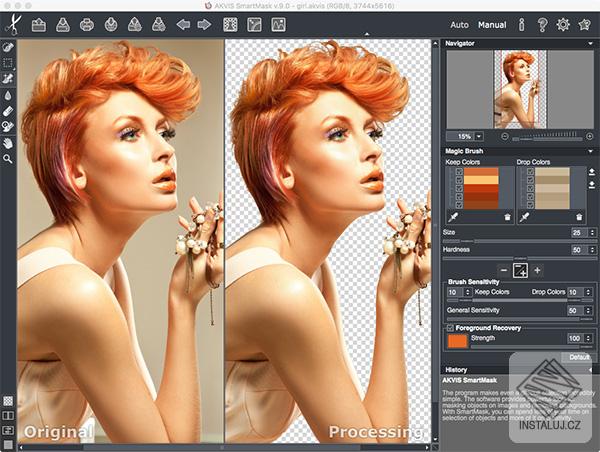Click the AKVIS scissors logo icon
The image size is (600, 452).
coord(14,24)
